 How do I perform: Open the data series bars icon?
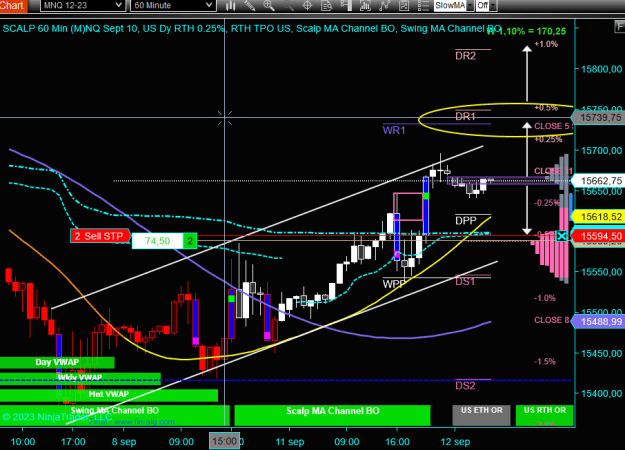365,5
